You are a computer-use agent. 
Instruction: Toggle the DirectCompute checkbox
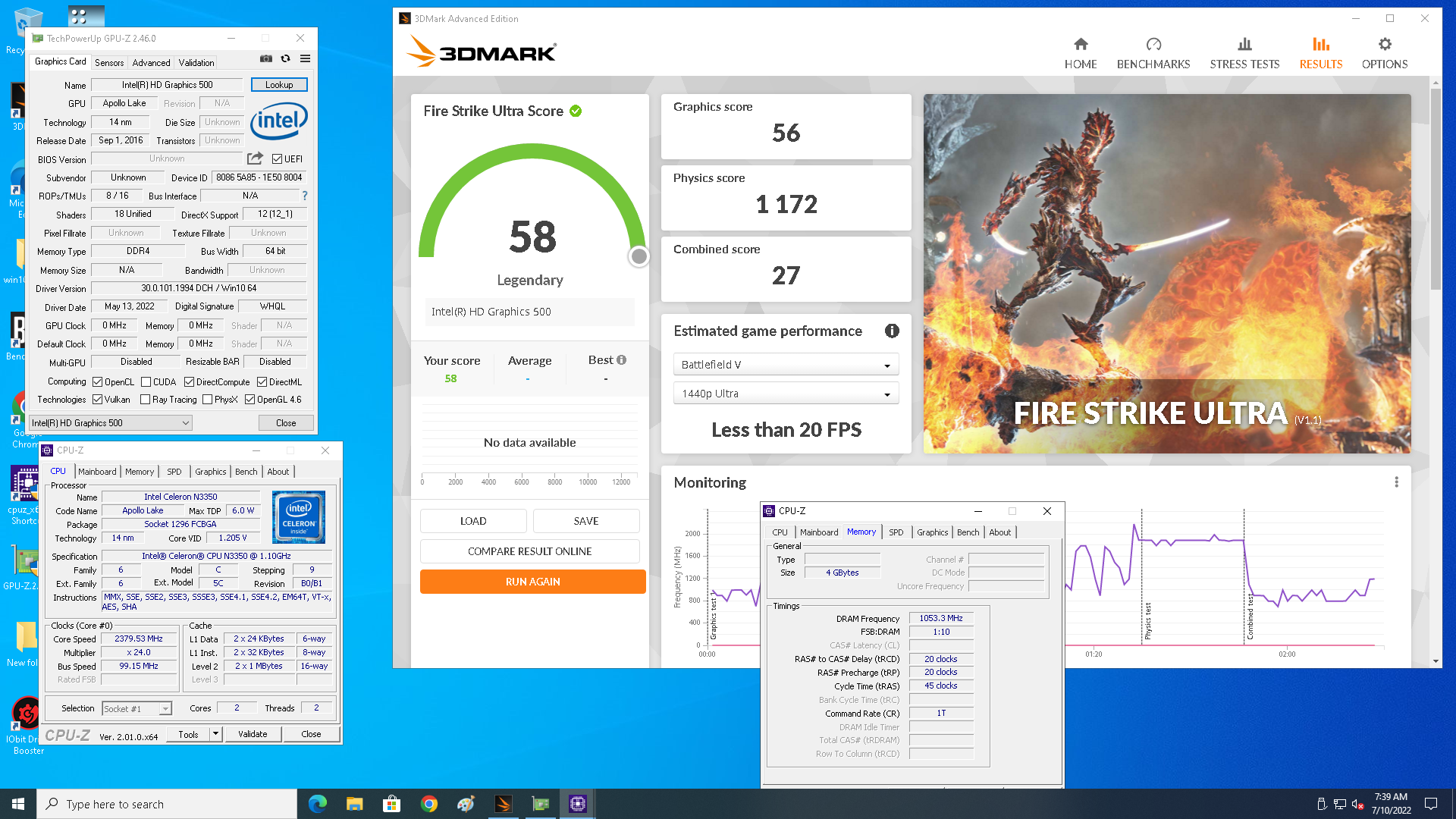[x=189, y=382]
